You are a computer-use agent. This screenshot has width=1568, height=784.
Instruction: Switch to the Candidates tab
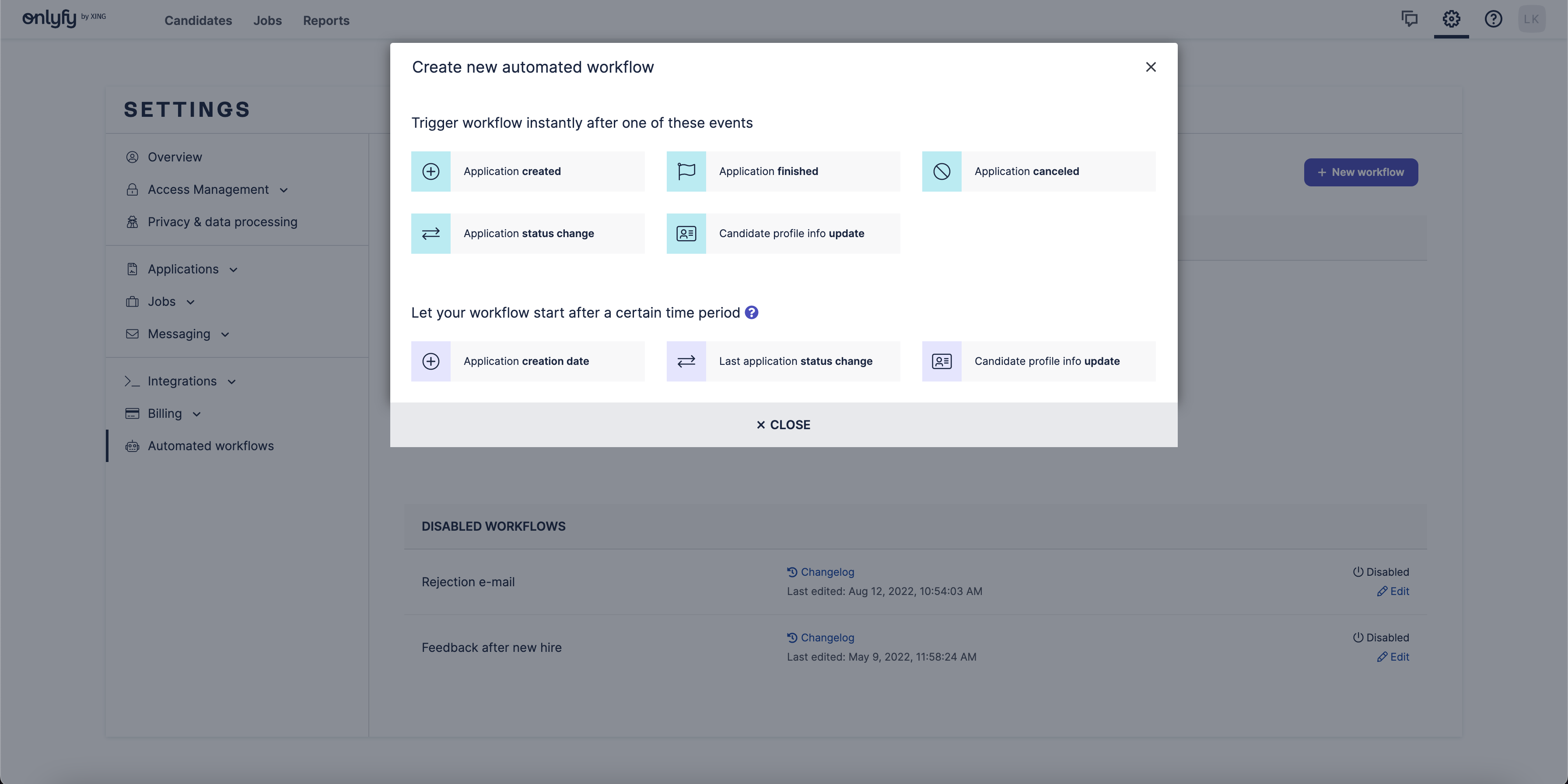(198, 20)
